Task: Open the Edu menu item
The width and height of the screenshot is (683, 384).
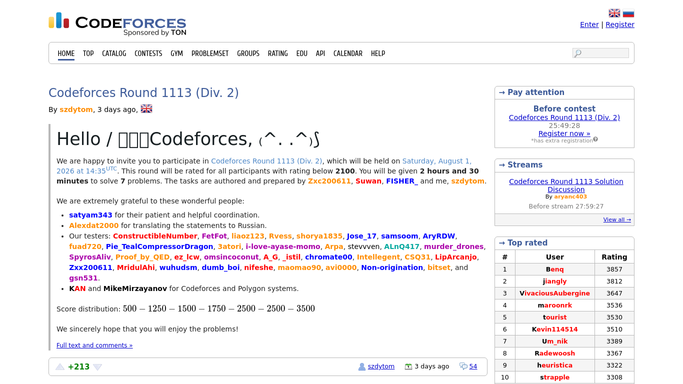Action: (x=302, y=53)
